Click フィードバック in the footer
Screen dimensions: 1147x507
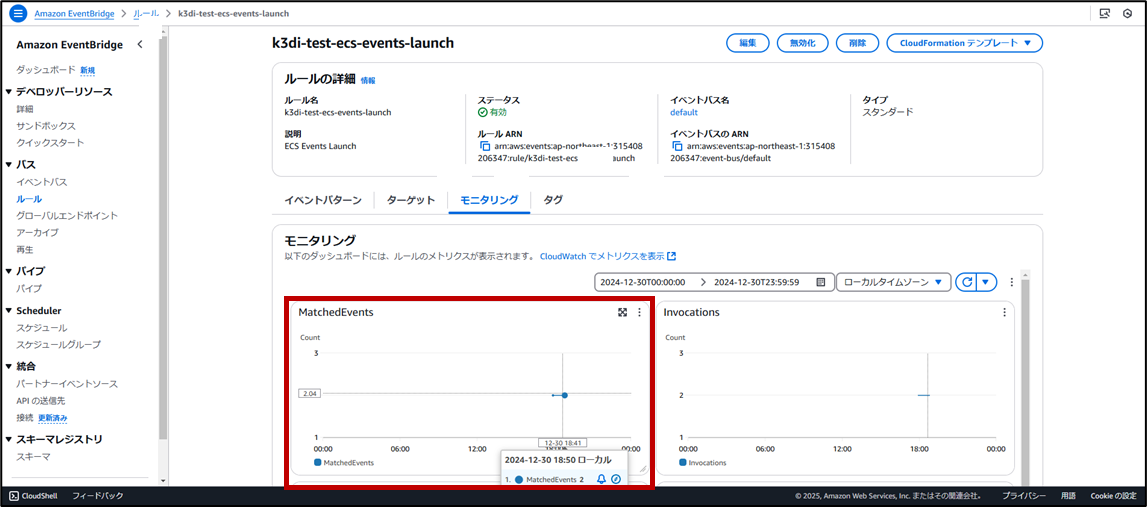(x=98, y=495)
